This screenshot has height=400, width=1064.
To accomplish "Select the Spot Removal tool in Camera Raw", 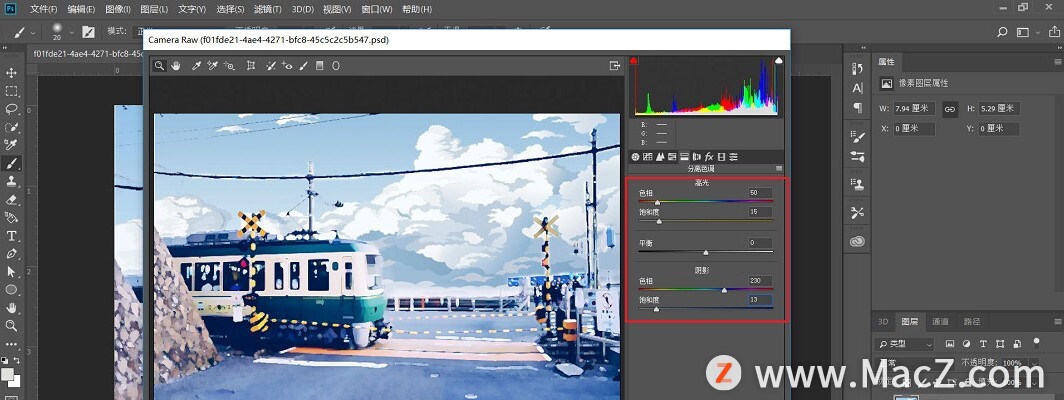I will click(271, 66).
